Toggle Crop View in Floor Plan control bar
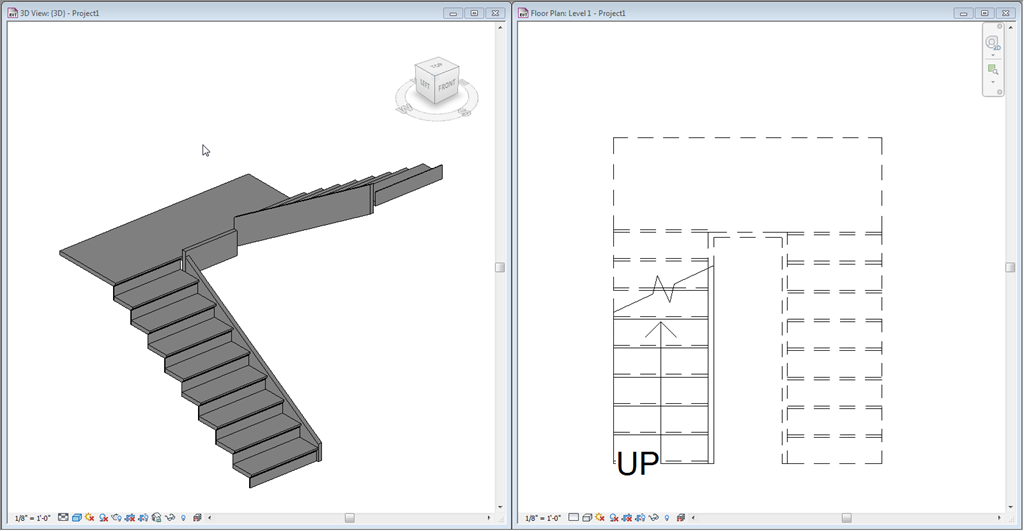The image size is (1024, 531). pos(627,517)
